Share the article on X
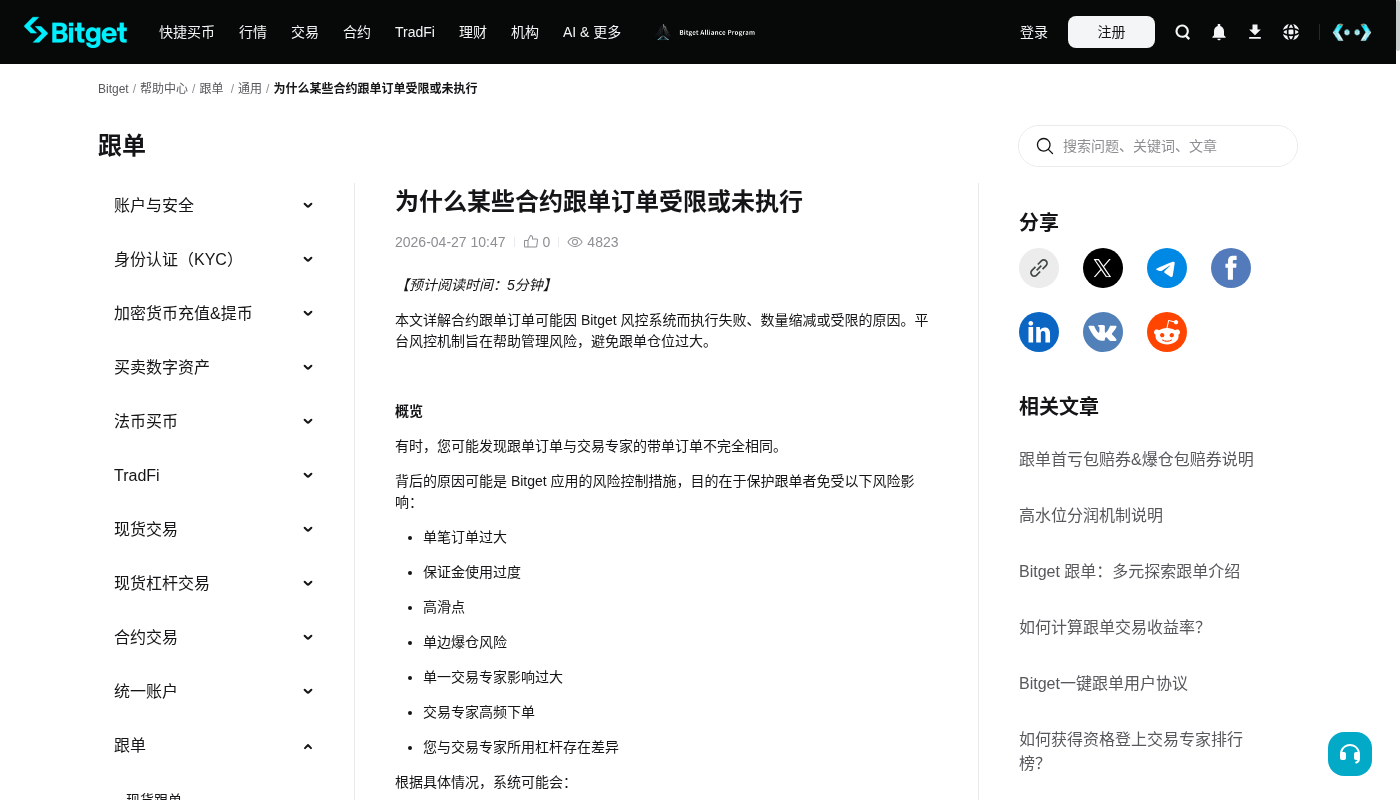The height and width of the screenshot is (800, 1400). 1103,268
